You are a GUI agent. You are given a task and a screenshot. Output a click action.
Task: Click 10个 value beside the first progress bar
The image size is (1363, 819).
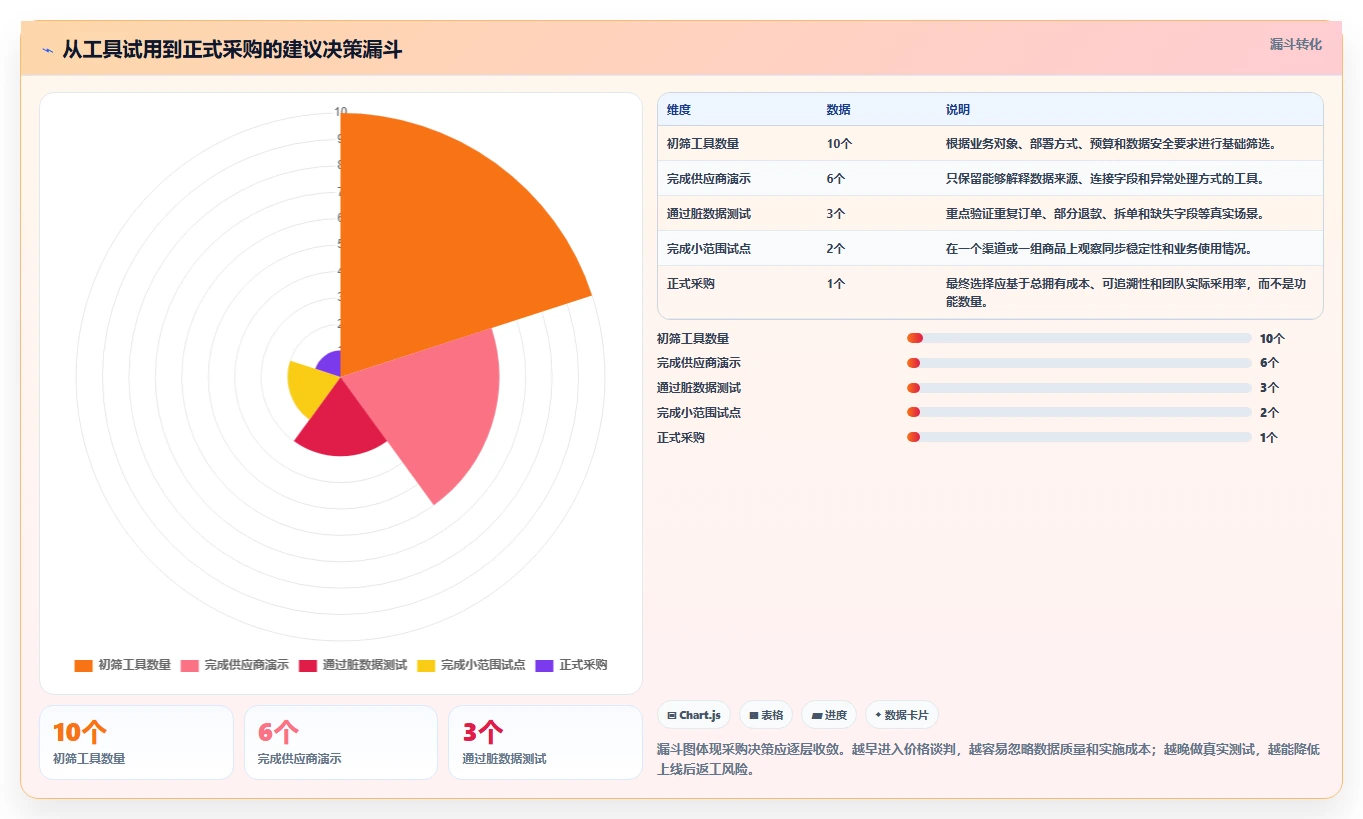(x=1272, y=339)
